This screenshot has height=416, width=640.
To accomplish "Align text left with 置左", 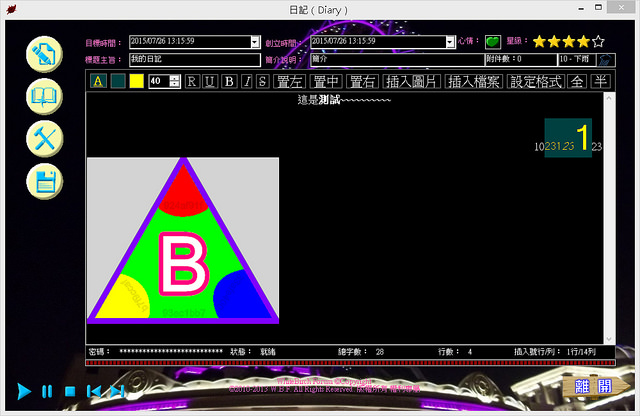I will click(x=289, y=81).
